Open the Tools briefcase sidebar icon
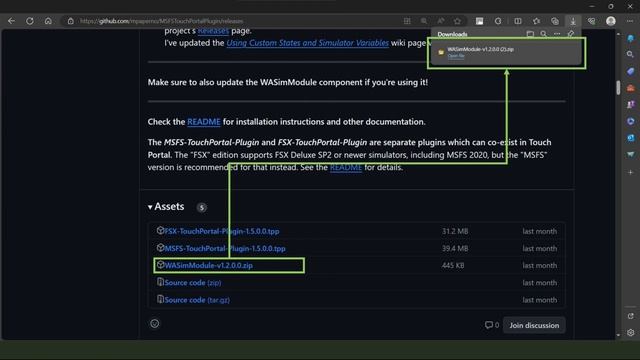Image resolution: width=640 pixels, height=360 pixels. (631, 88)
